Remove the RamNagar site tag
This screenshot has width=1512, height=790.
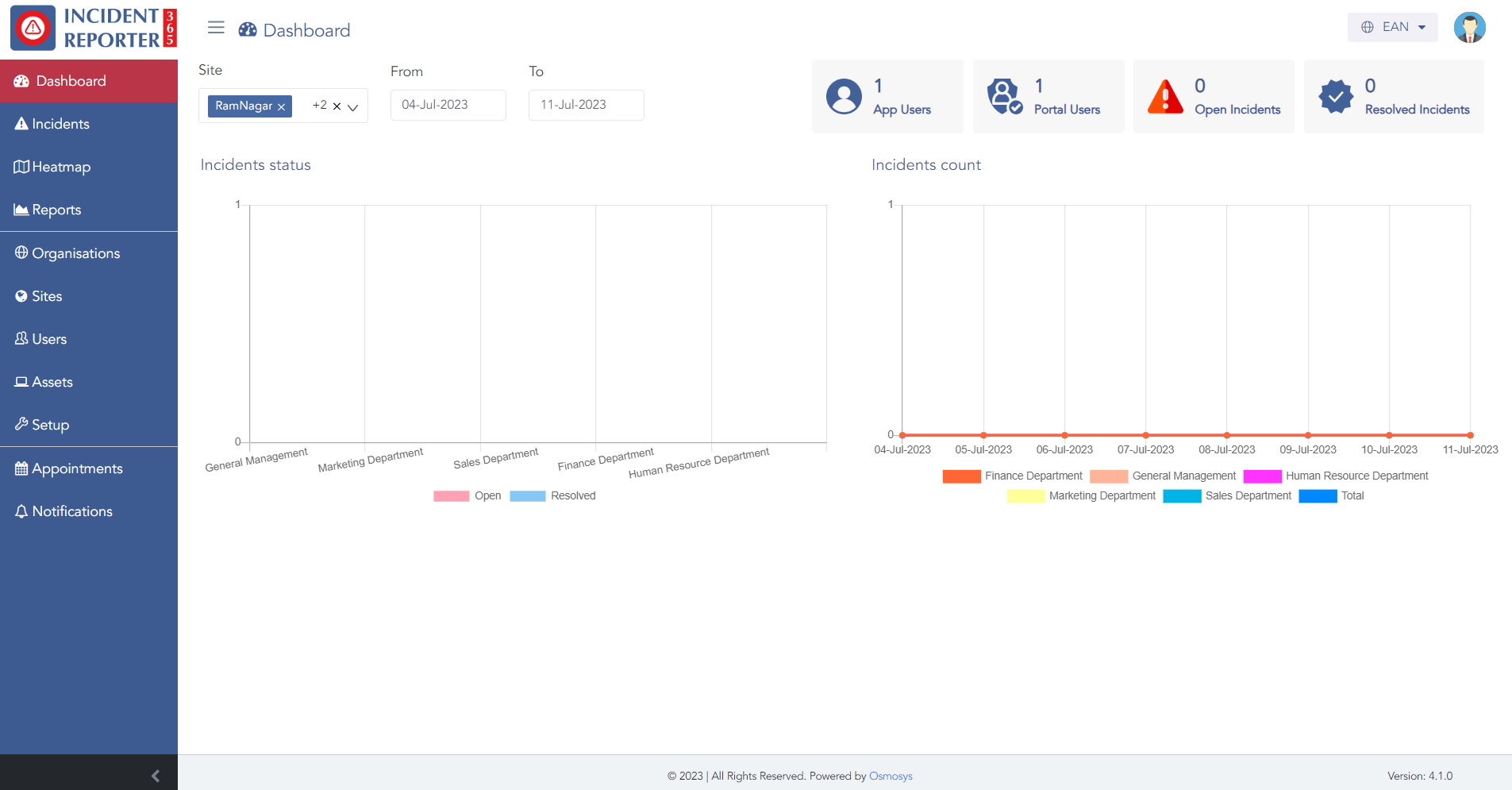281,107
